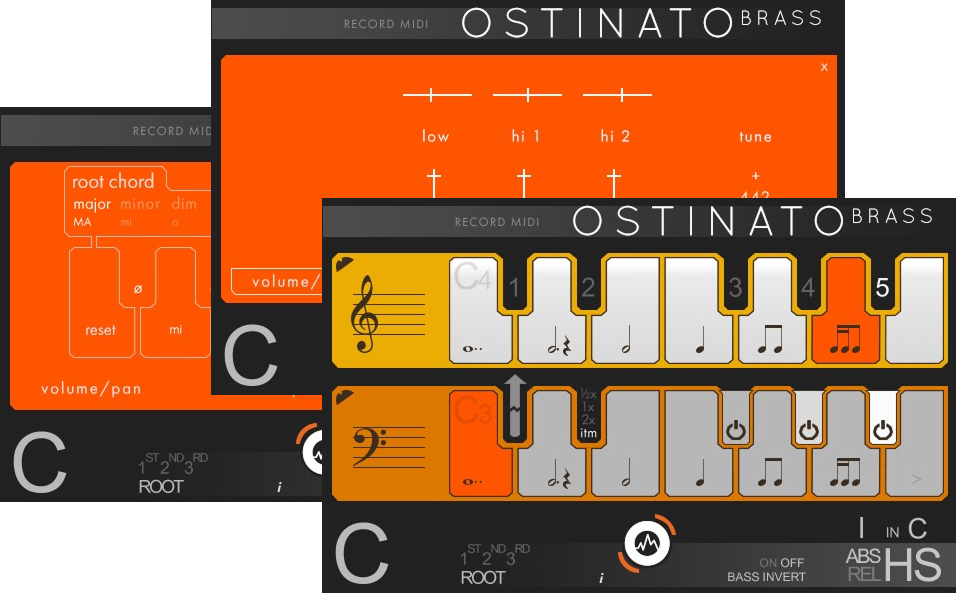Click the horizontal slider above 'hi 2'
The height and width of the screenshot is (593, 956).
617,95
